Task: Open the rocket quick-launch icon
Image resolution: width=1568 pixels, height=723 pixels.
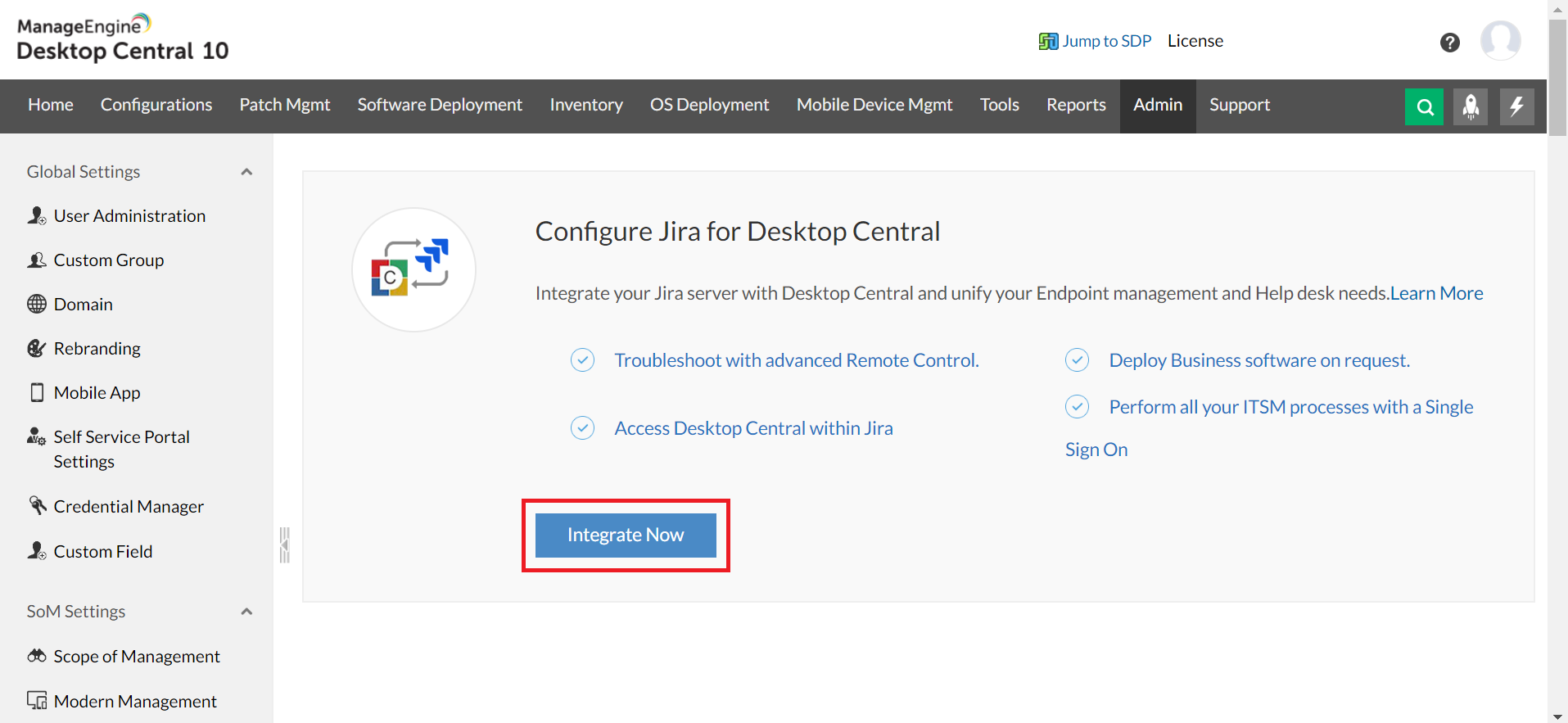Action: pyautogui.click(x=1471, y=106)
